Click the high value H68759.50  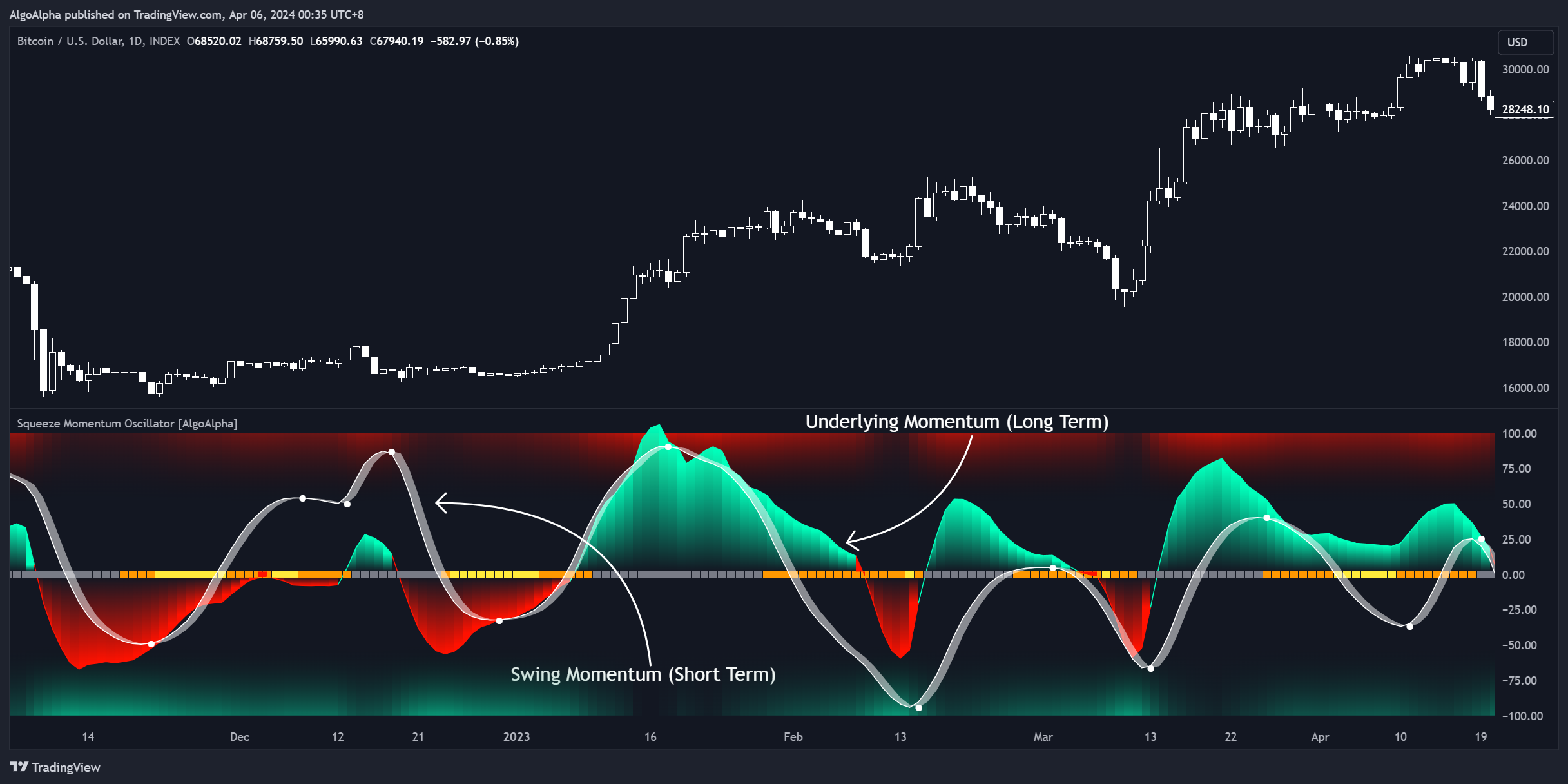coord(276,41)
